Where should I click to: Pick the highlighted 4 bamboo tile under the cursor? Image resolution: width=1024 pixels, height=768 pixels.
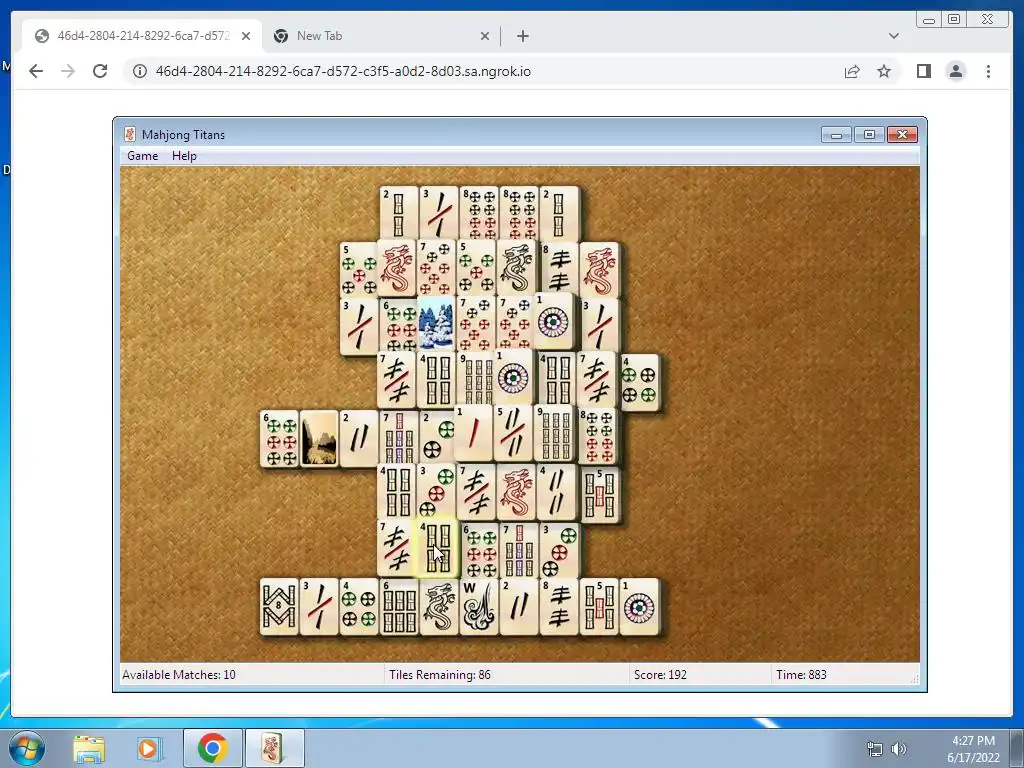[437, 548]
